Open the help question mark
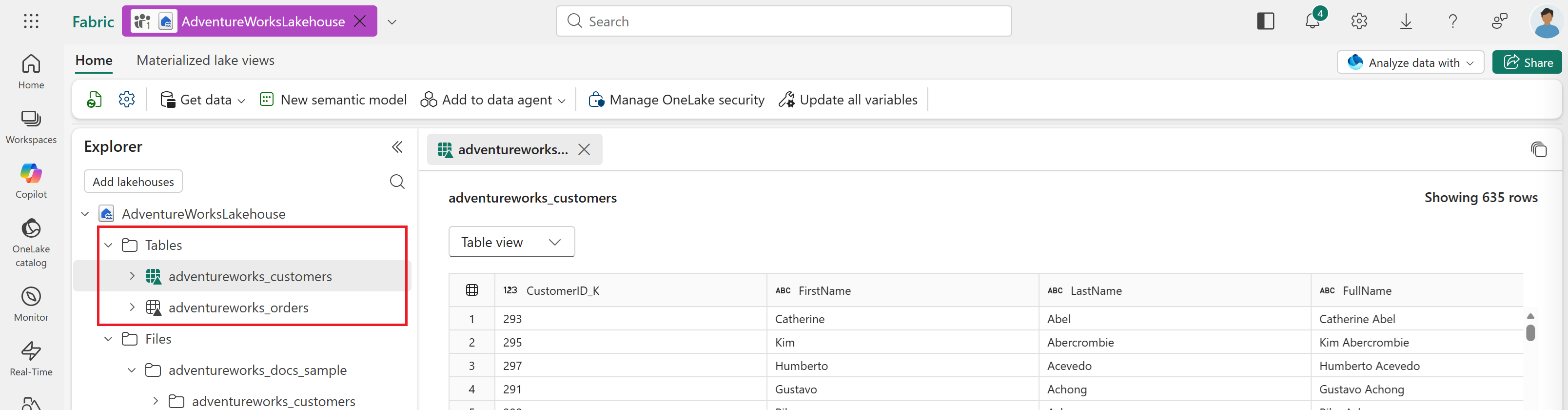This screenshot has height=410, width=1568. click(x=1453, y=21)
